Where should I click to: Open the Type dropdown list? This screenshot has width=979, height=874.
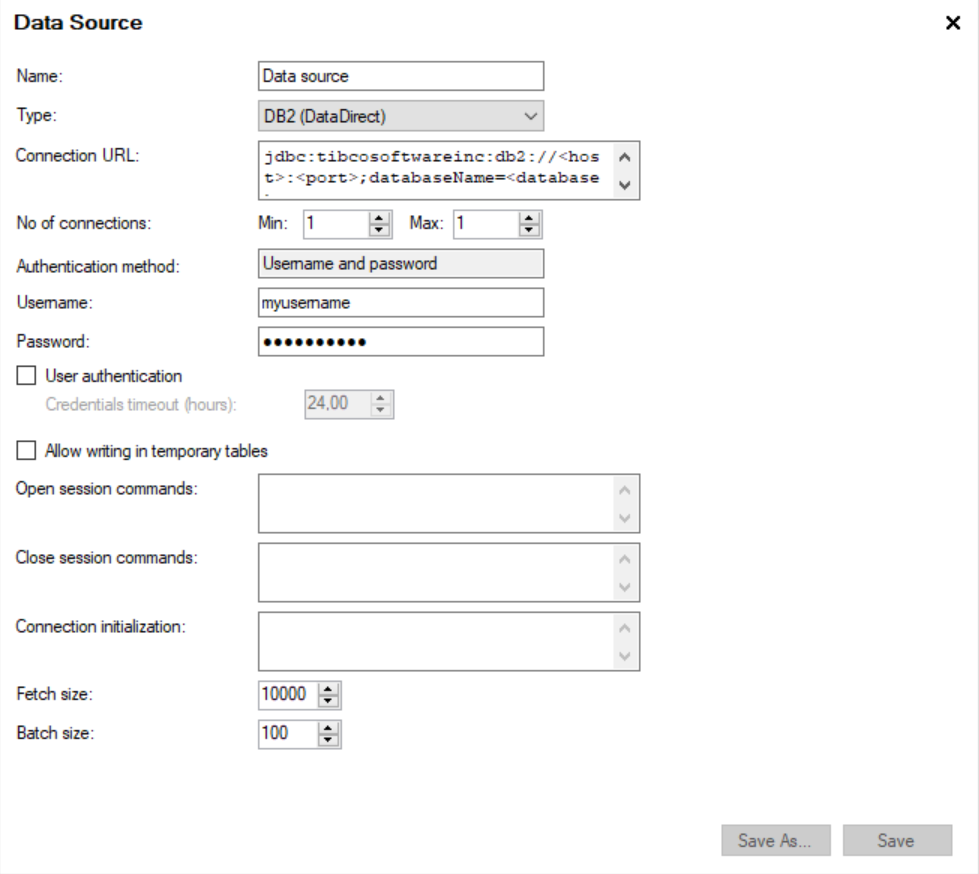pyautogui.click(x=400, y=116)
